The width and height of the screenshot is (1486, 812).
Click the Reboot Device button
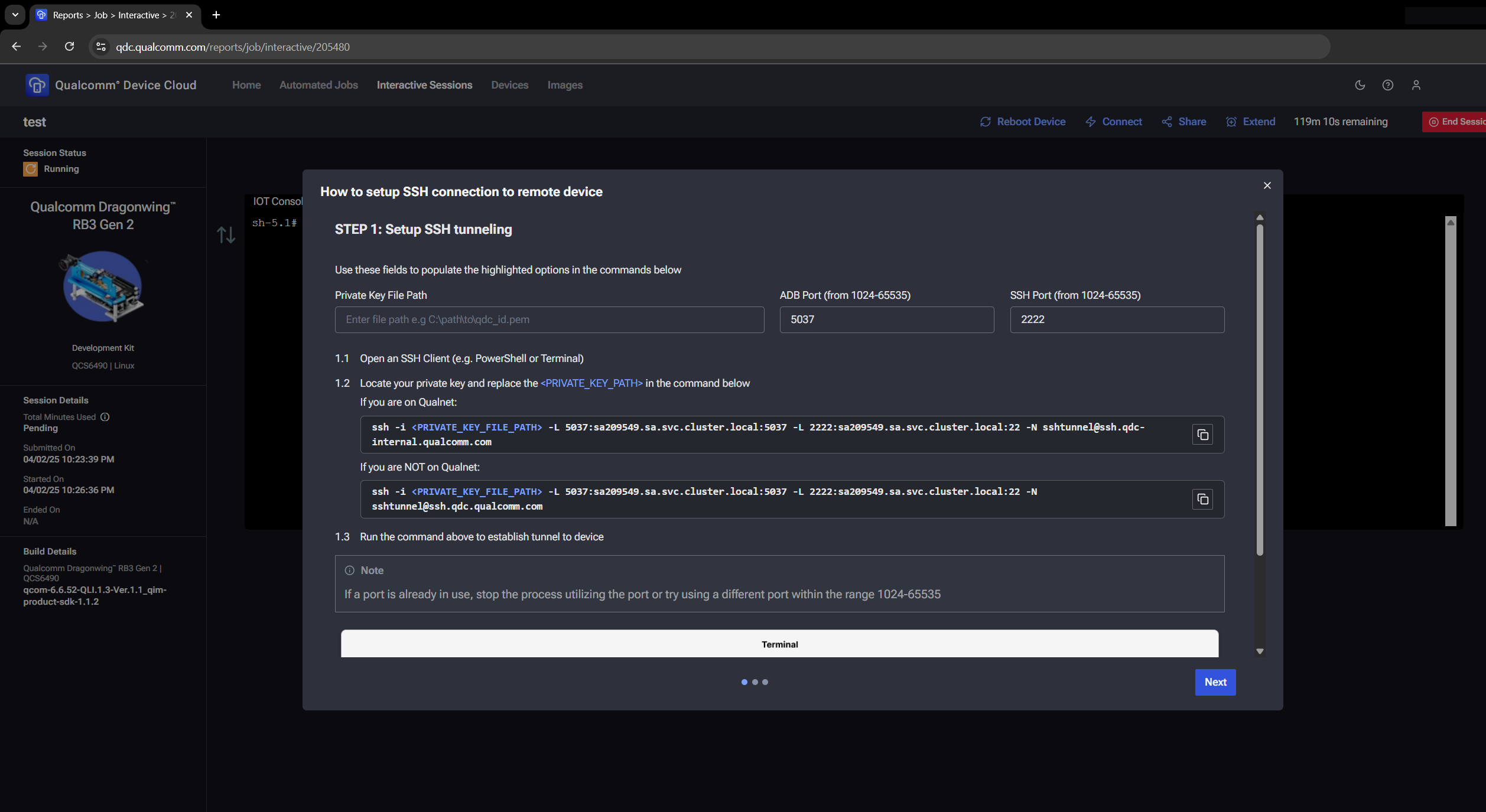(x=1023, y=122)
